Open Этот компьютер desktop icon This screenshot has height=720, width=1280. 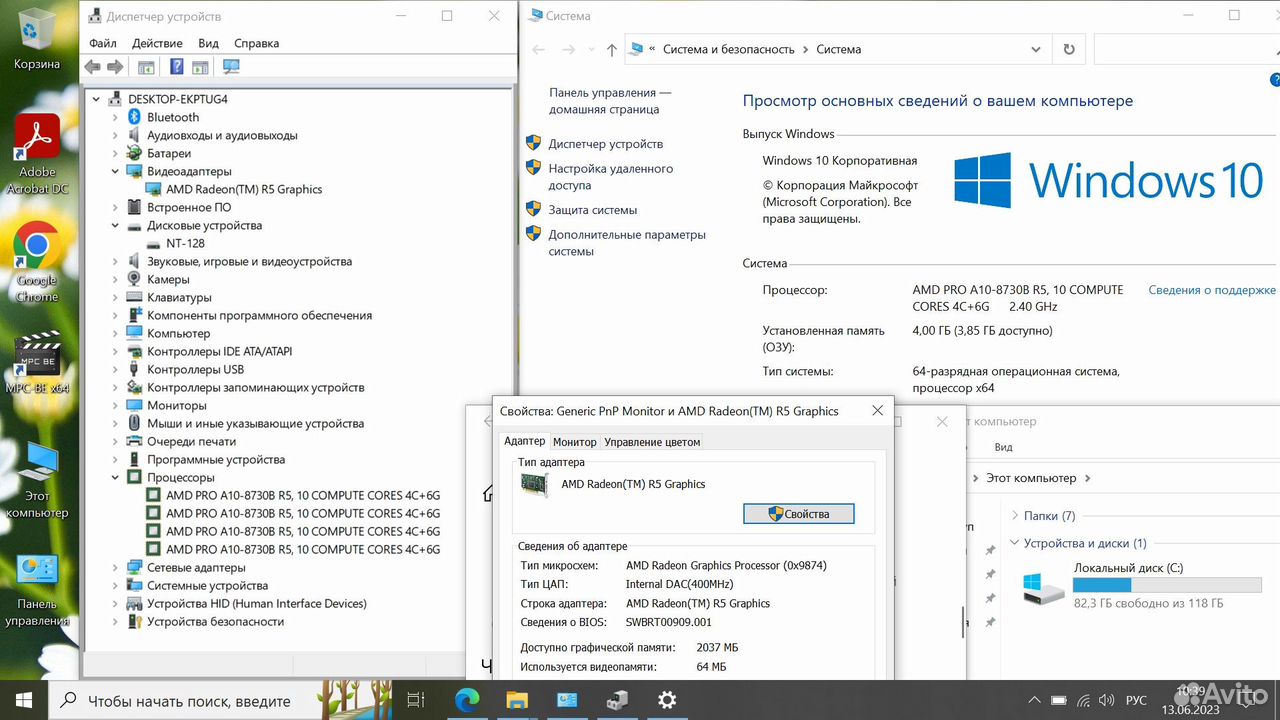pyautogui.click(x=37, y=480)
